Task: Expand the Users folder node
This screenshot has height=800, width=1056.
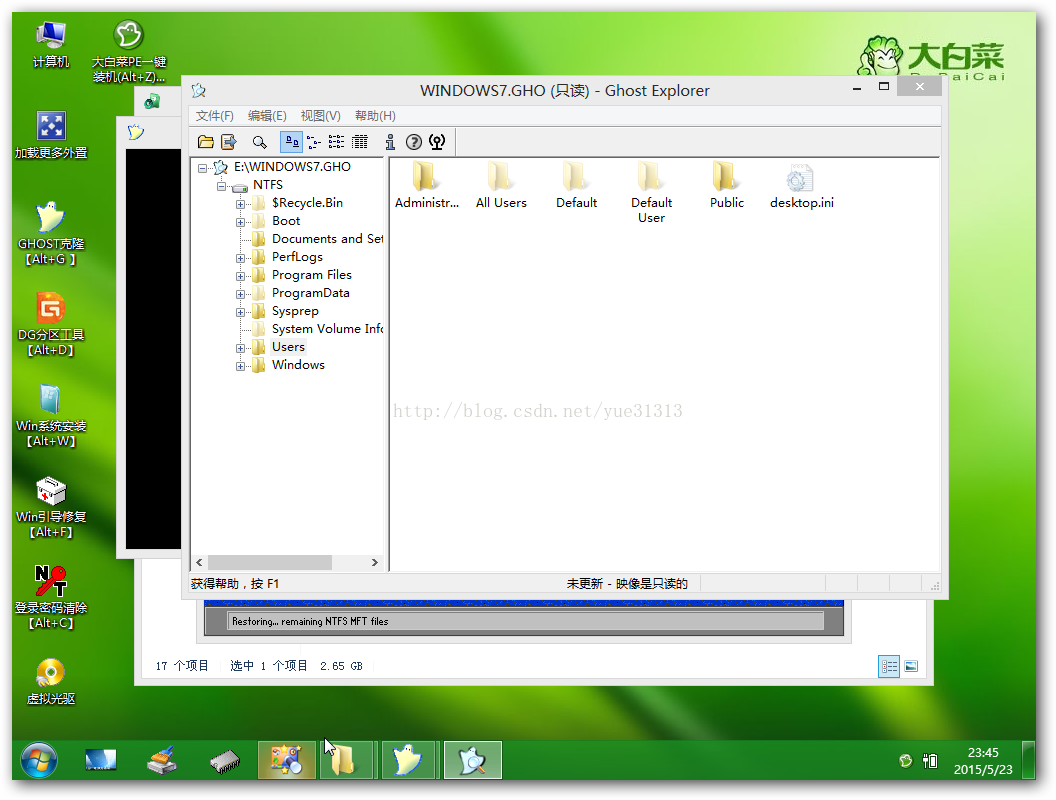Action: pyautogui.click(x=240, y=348)
